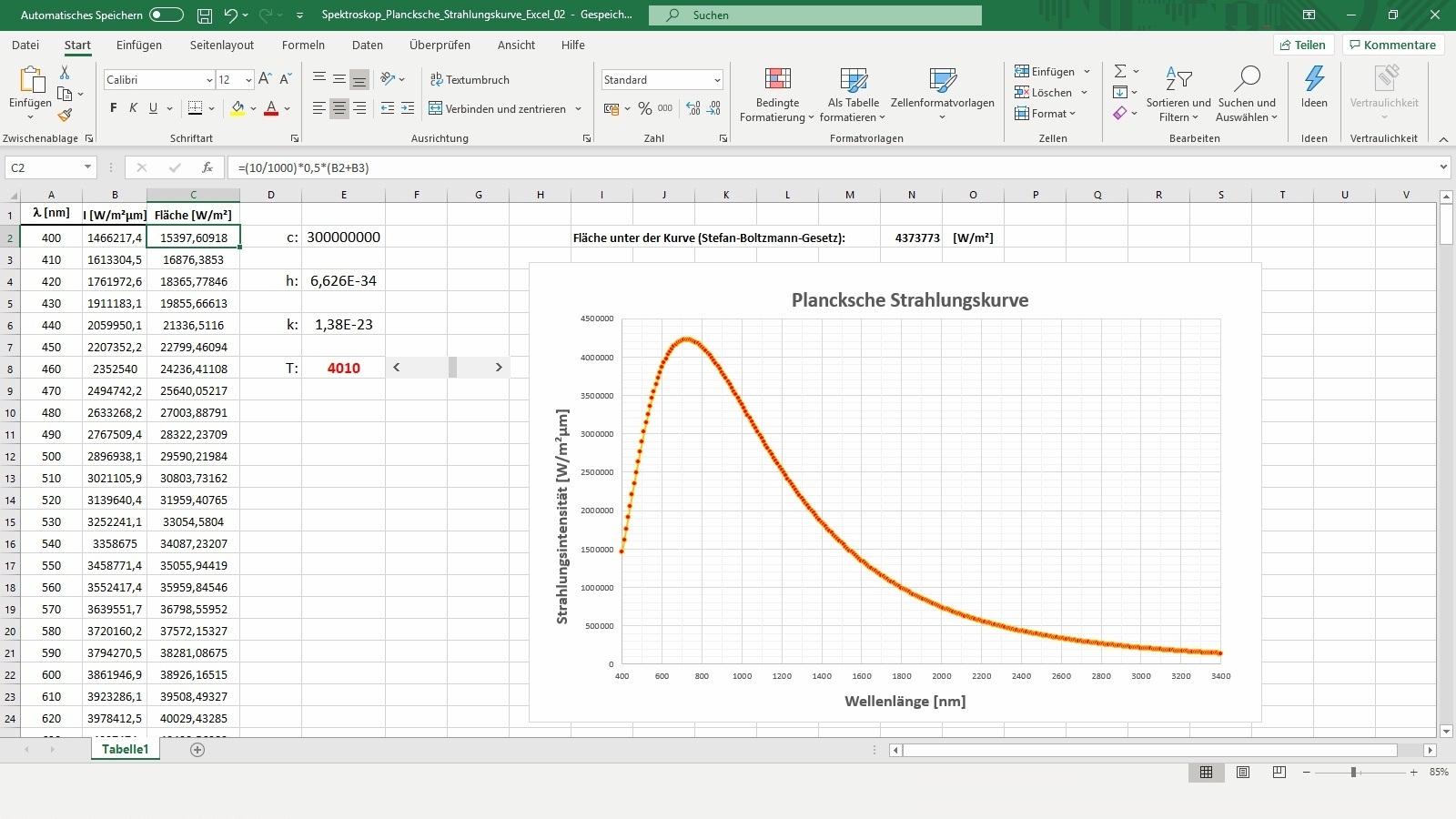Align cell text to the left
Image resolution: width=1456 pixels, height=819 pixels.
pyautogui.click(x=318, y=108)
